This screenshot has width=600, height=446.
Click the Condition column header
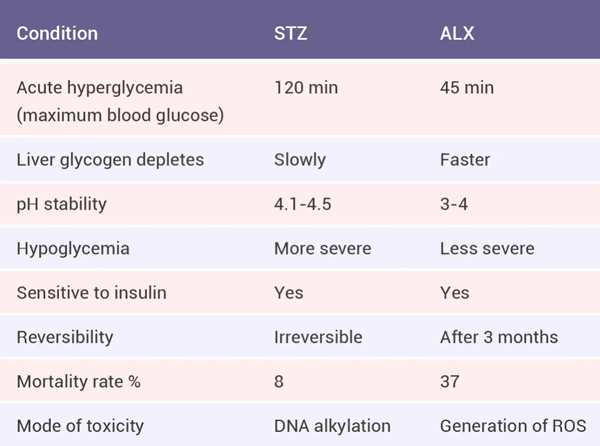point(57,33)
